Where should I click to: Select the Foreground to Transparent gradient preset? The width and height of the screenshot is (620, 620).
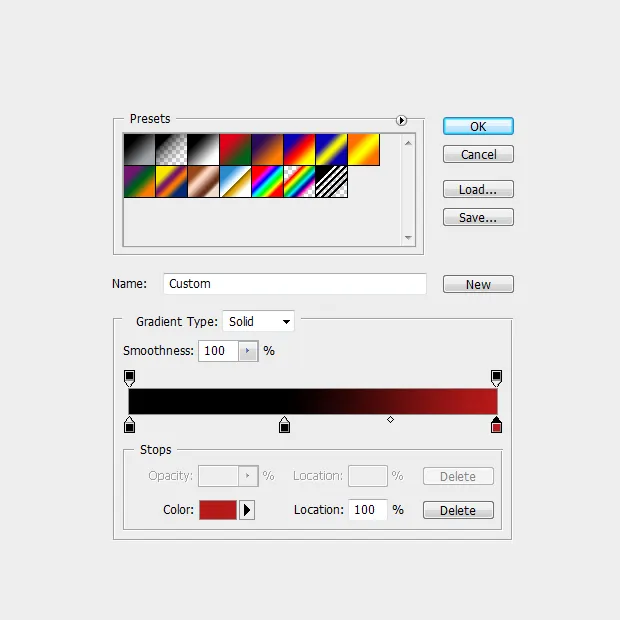171,150
